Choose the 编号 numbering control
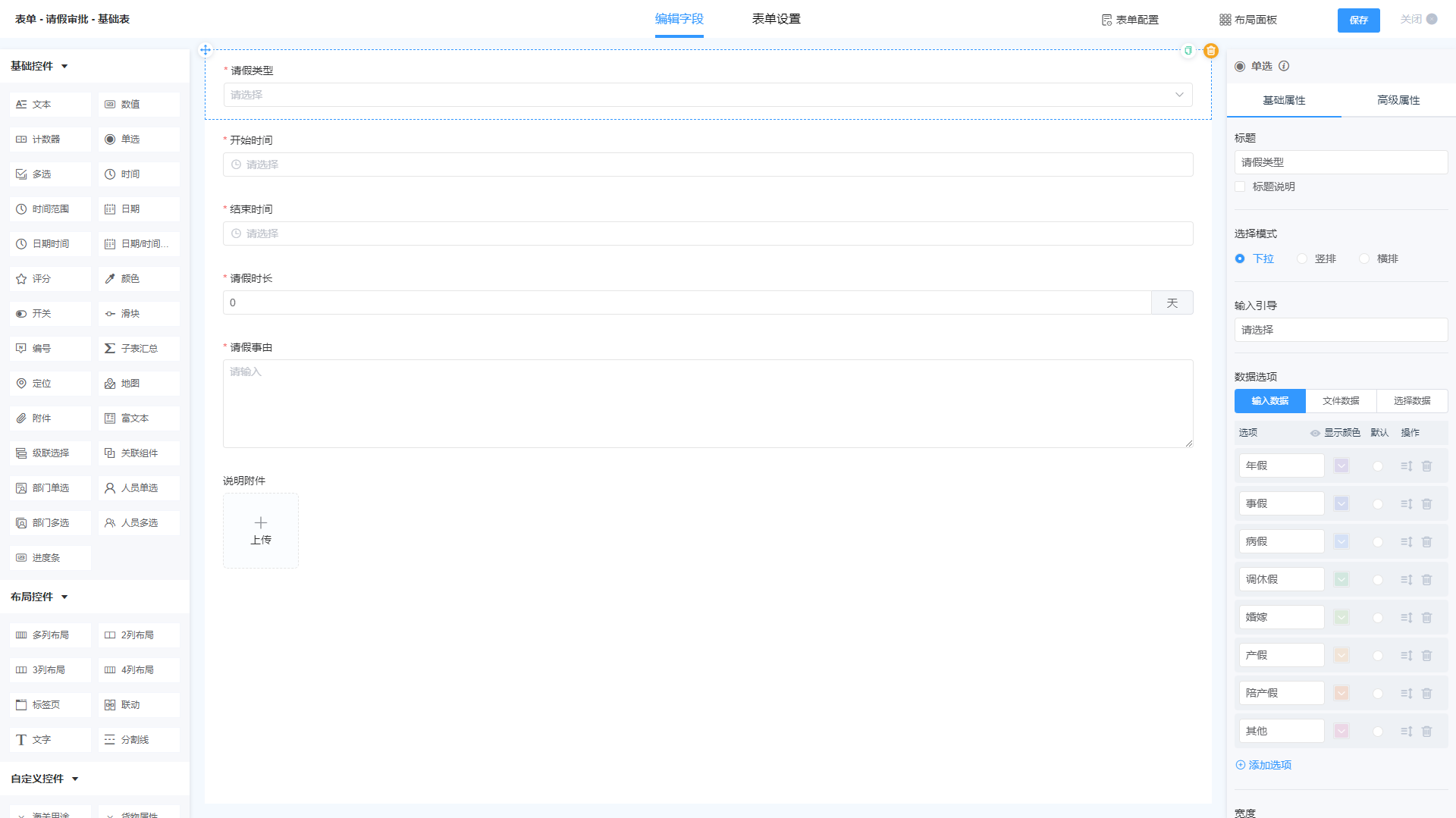This screenshot has width=1456, height=818. point(50,349)
